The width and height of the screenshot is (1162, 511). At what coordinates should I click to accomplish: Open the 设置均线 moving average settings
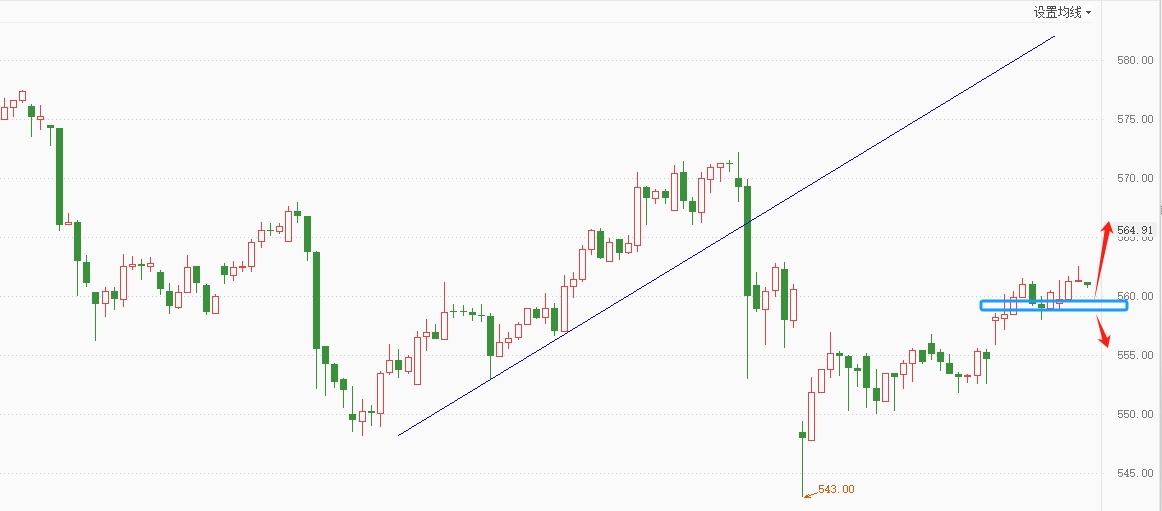click(1058, 12)
